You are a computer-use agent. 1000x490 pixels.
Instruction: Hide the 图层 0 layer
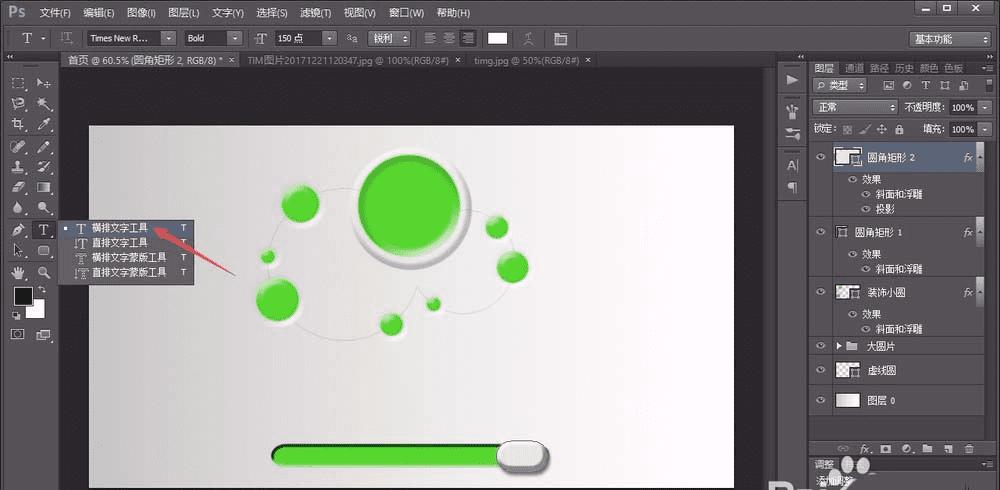click(821, 401)
